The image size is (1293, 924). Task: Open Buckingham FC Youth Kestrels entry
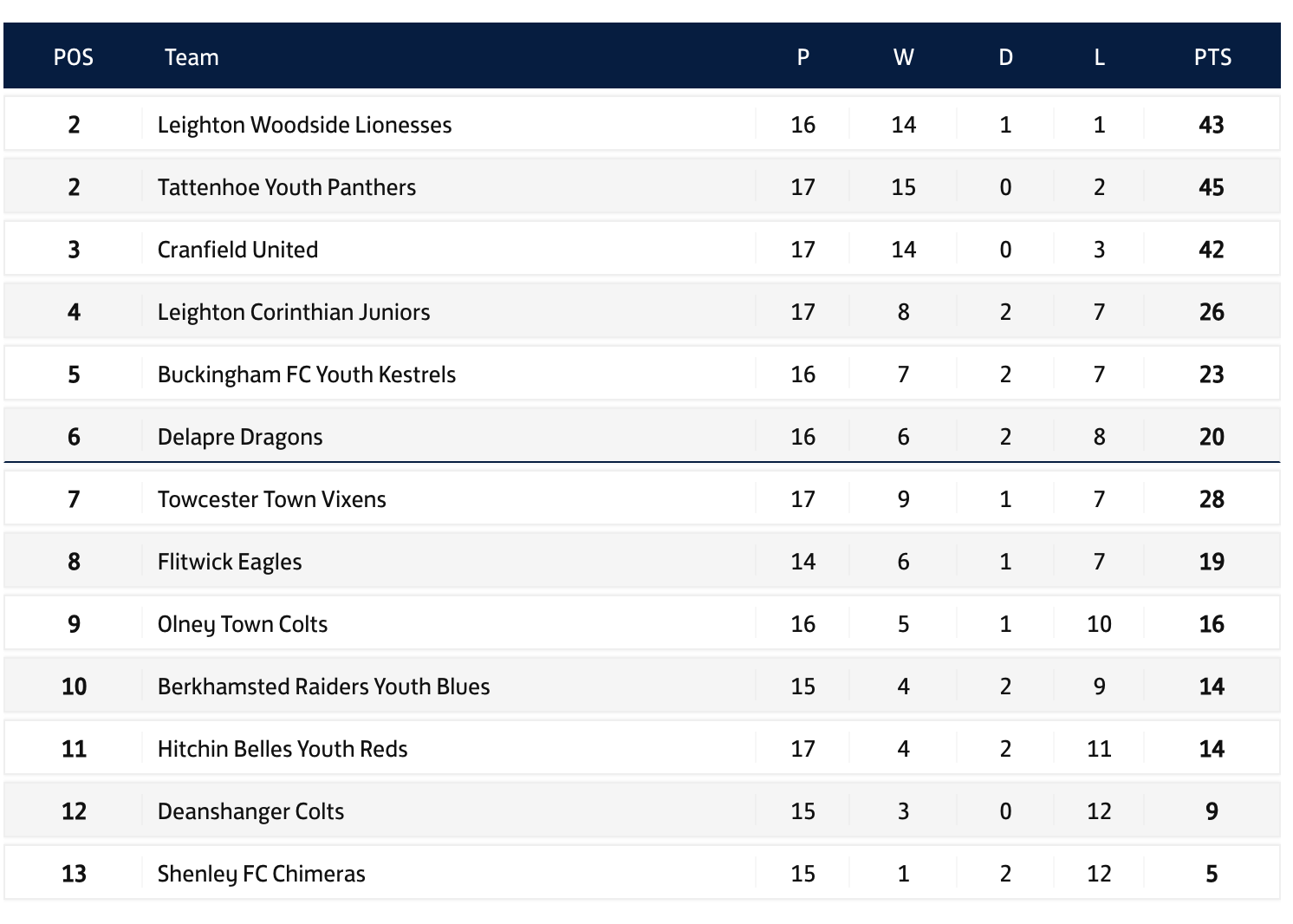(642, 374)
